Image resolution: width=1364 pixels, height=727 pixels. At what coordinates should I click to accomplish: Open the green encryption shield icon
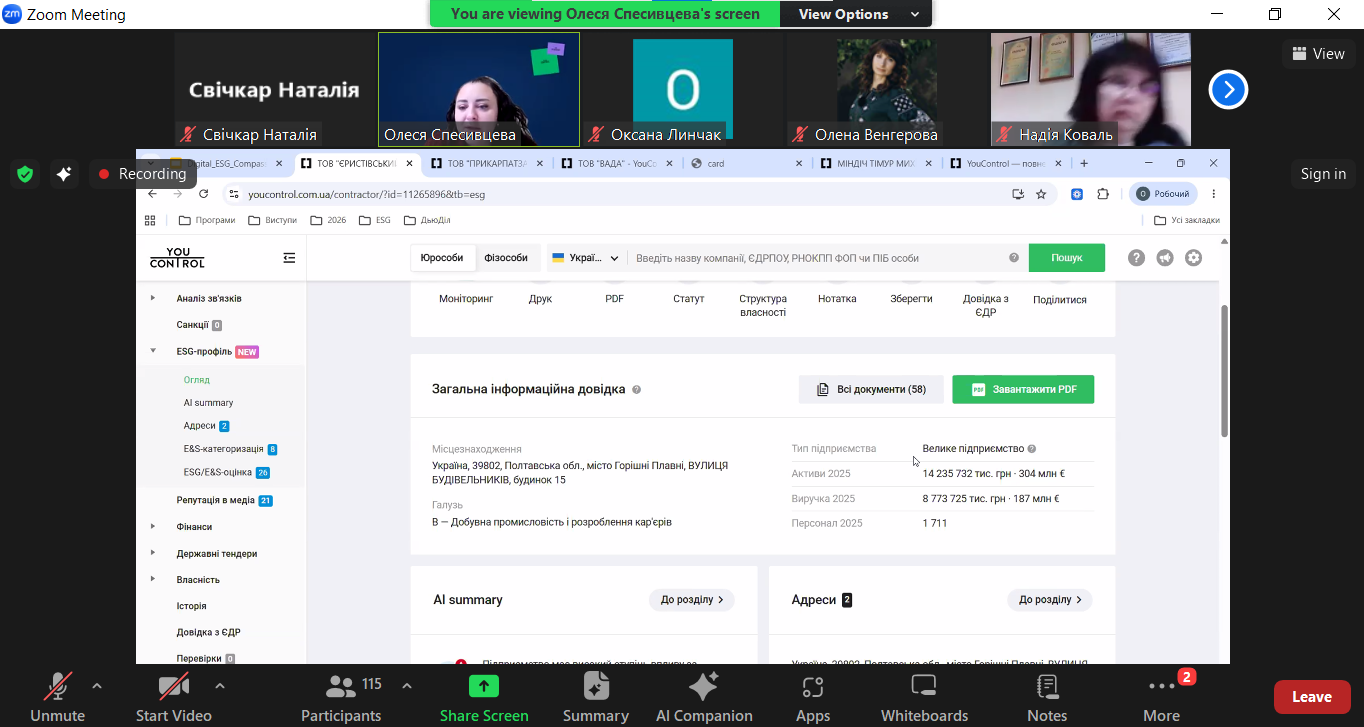[x=25, y=174]
